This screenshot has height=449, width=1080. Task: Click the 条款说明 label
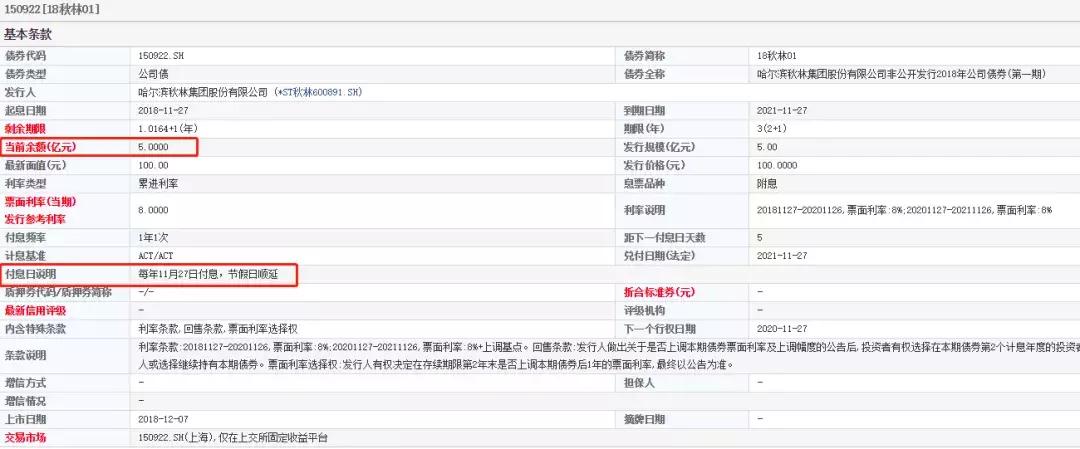click(x=25, y=356)
